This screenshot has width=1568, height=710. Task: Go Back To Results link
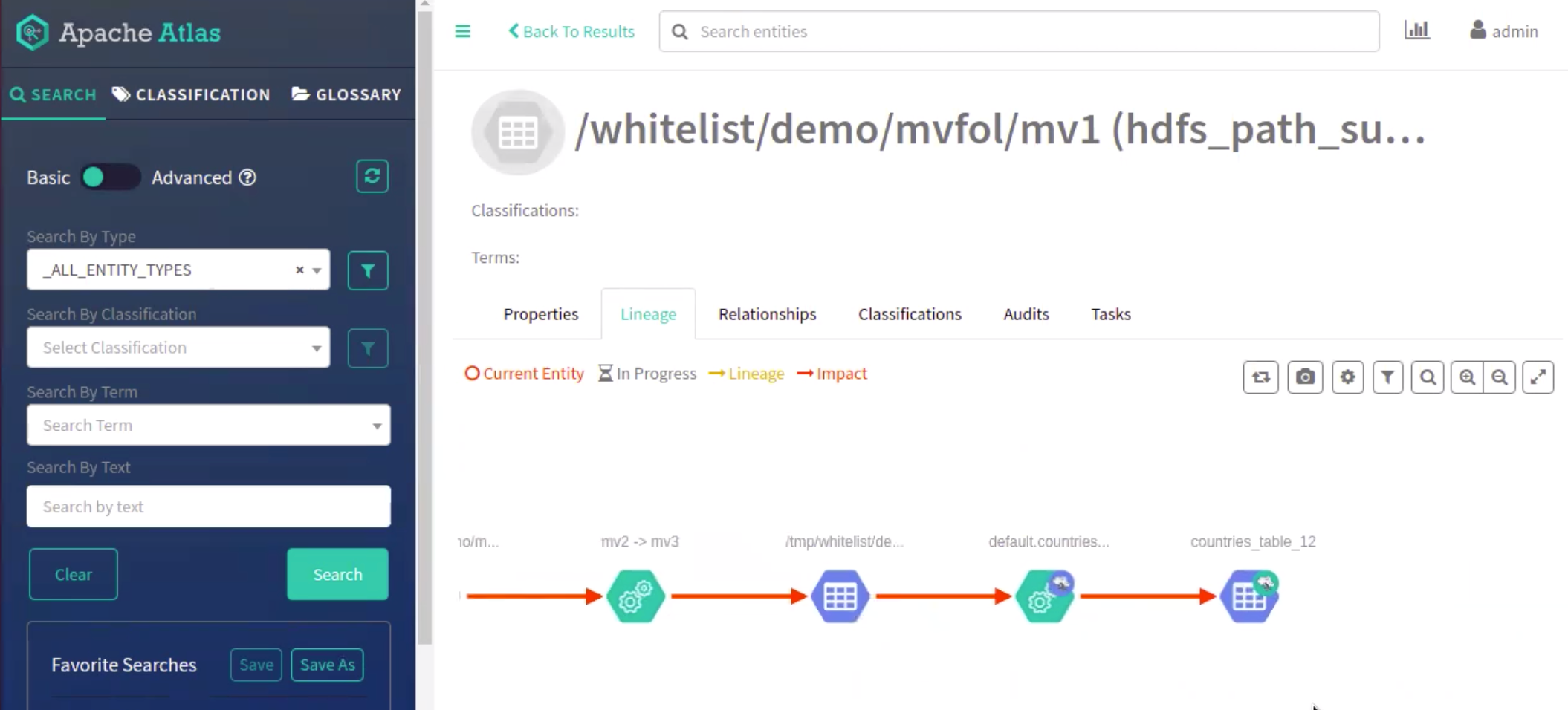[x=571, y=31]
